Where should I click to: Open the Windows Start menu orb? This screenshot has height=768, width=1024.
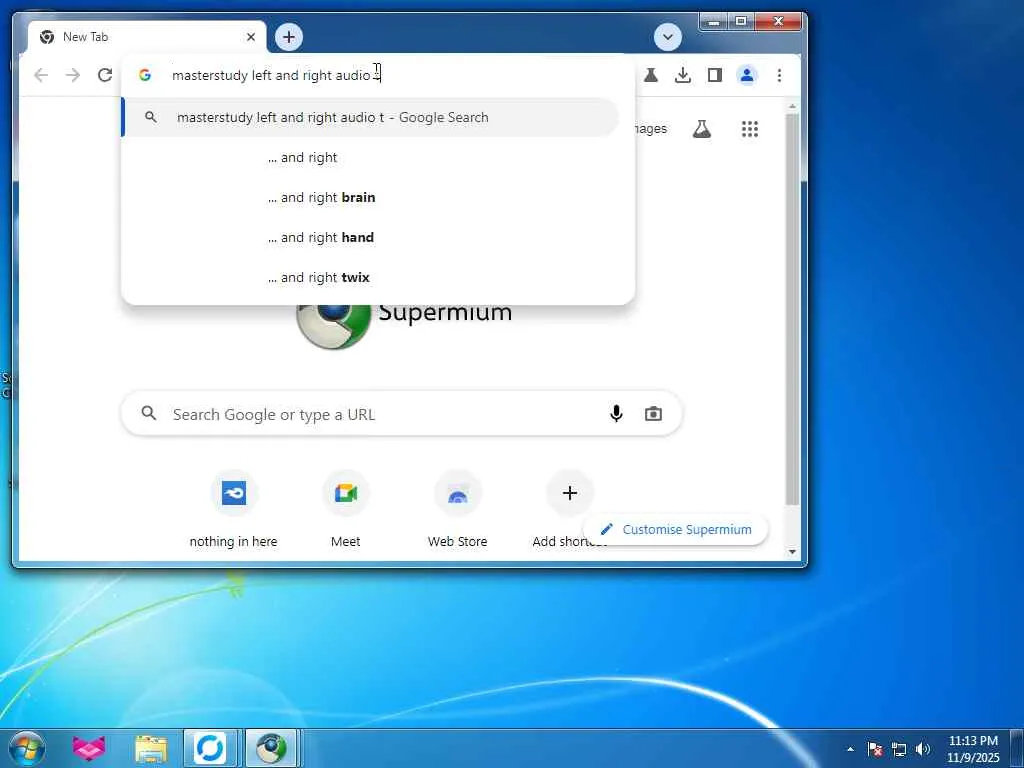coord(27,748)
